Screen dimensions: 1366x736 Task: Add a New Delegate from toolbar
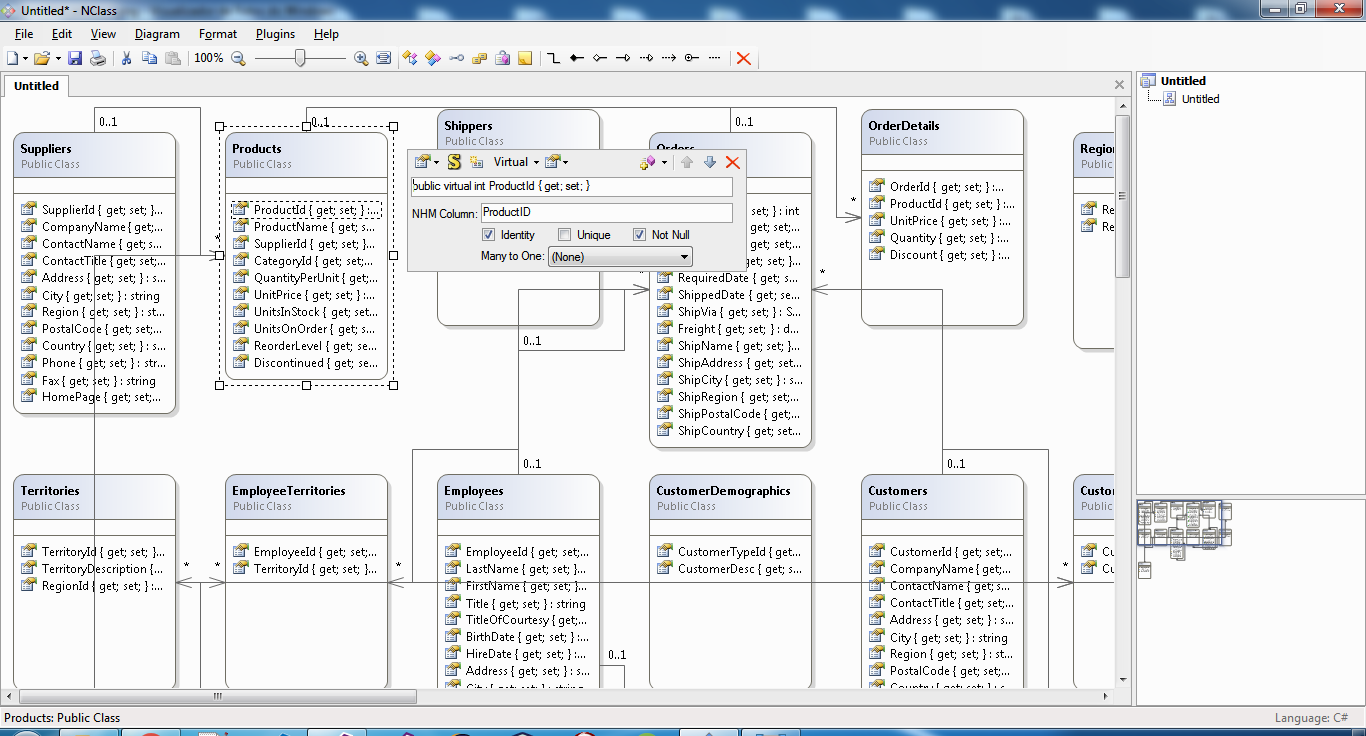pos(503,58)
